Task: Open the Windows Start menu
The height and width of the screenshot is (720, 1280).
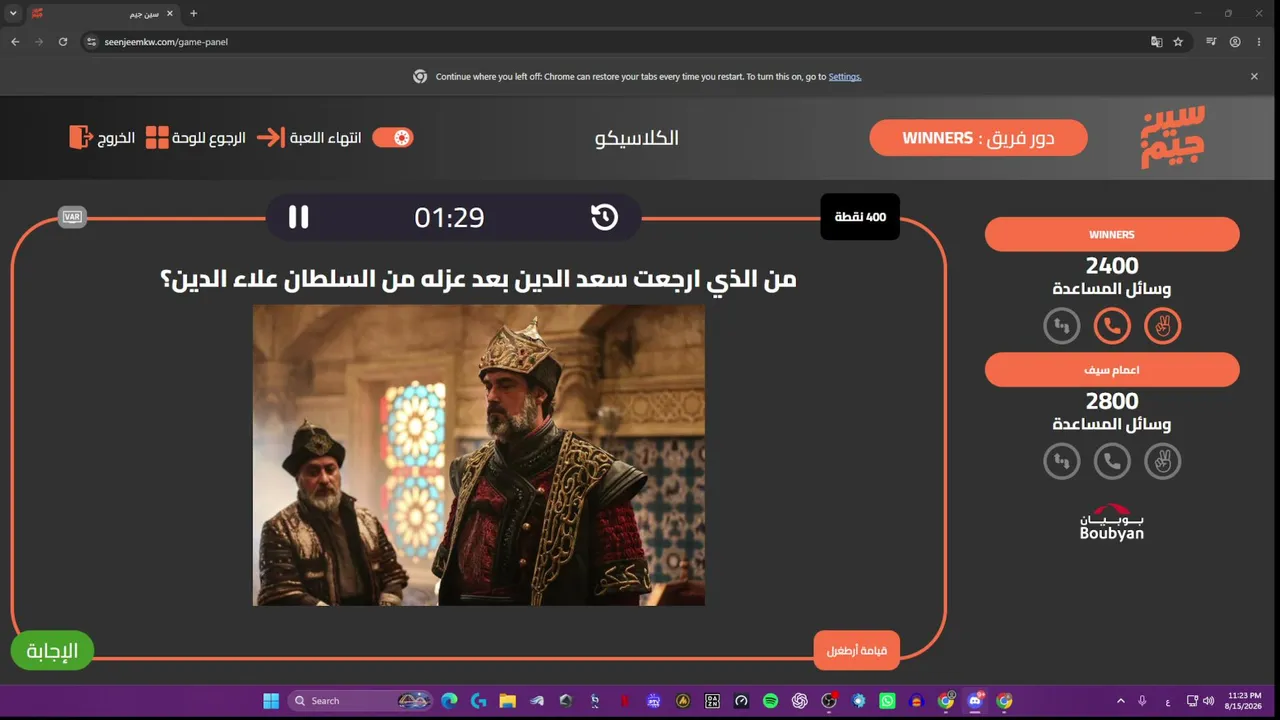Action: pos(271,701)
